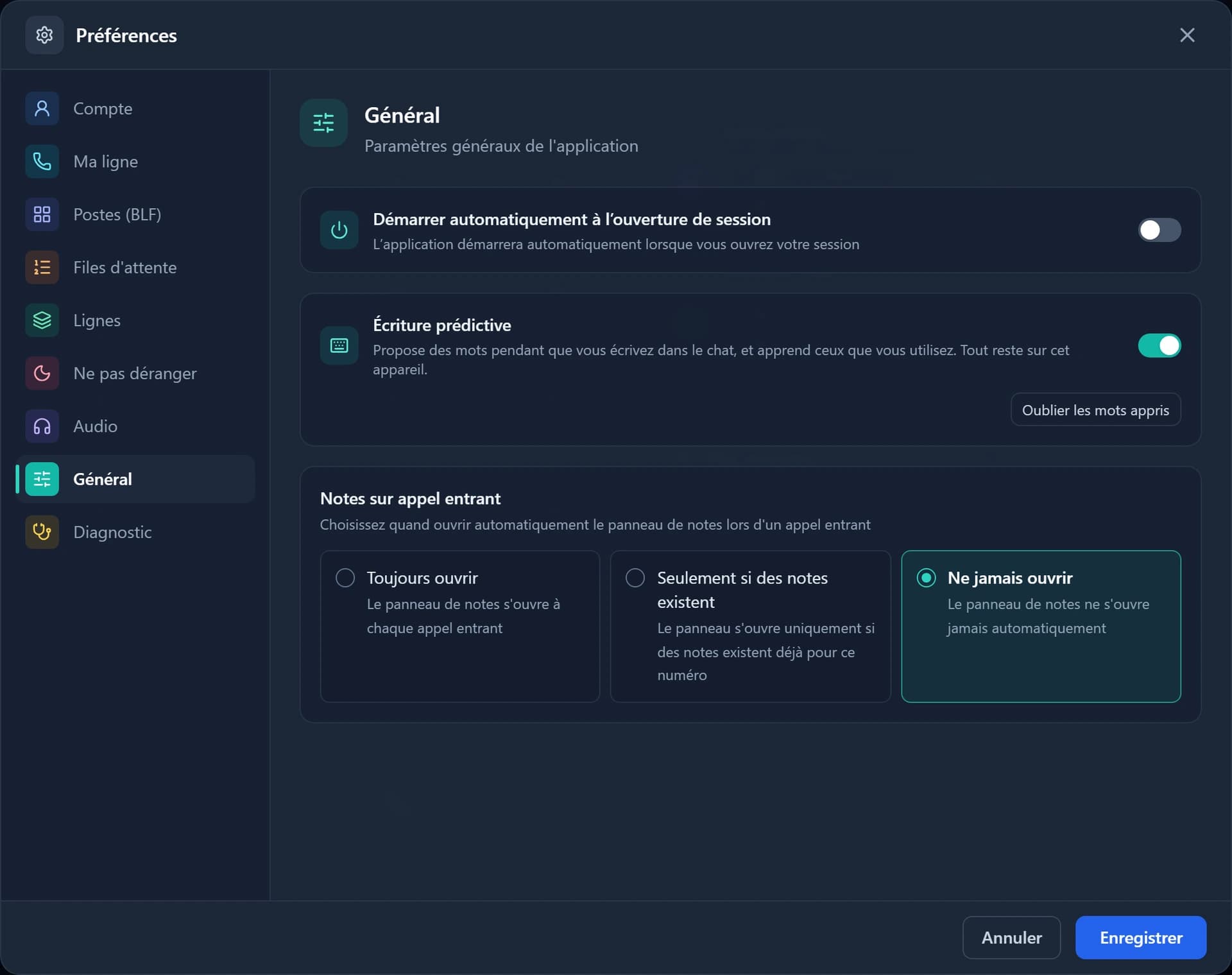Save preferences with Enregistrer
The width and height of the screenshot is (1232, 975).
[1140, 937]
